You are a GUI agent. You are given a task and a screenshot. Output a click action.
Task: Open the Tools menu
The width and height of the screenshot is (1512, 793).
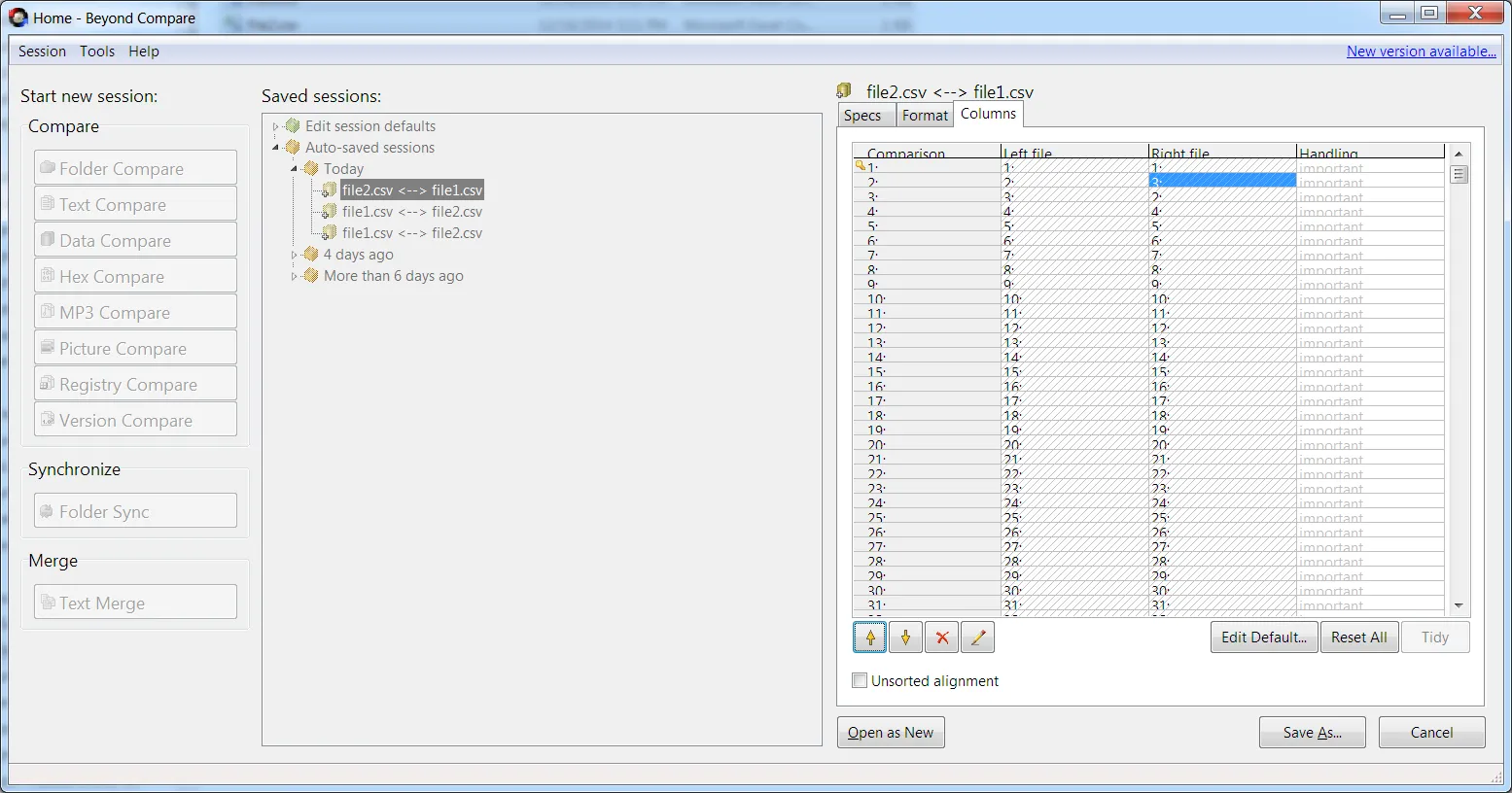[97, 52]
